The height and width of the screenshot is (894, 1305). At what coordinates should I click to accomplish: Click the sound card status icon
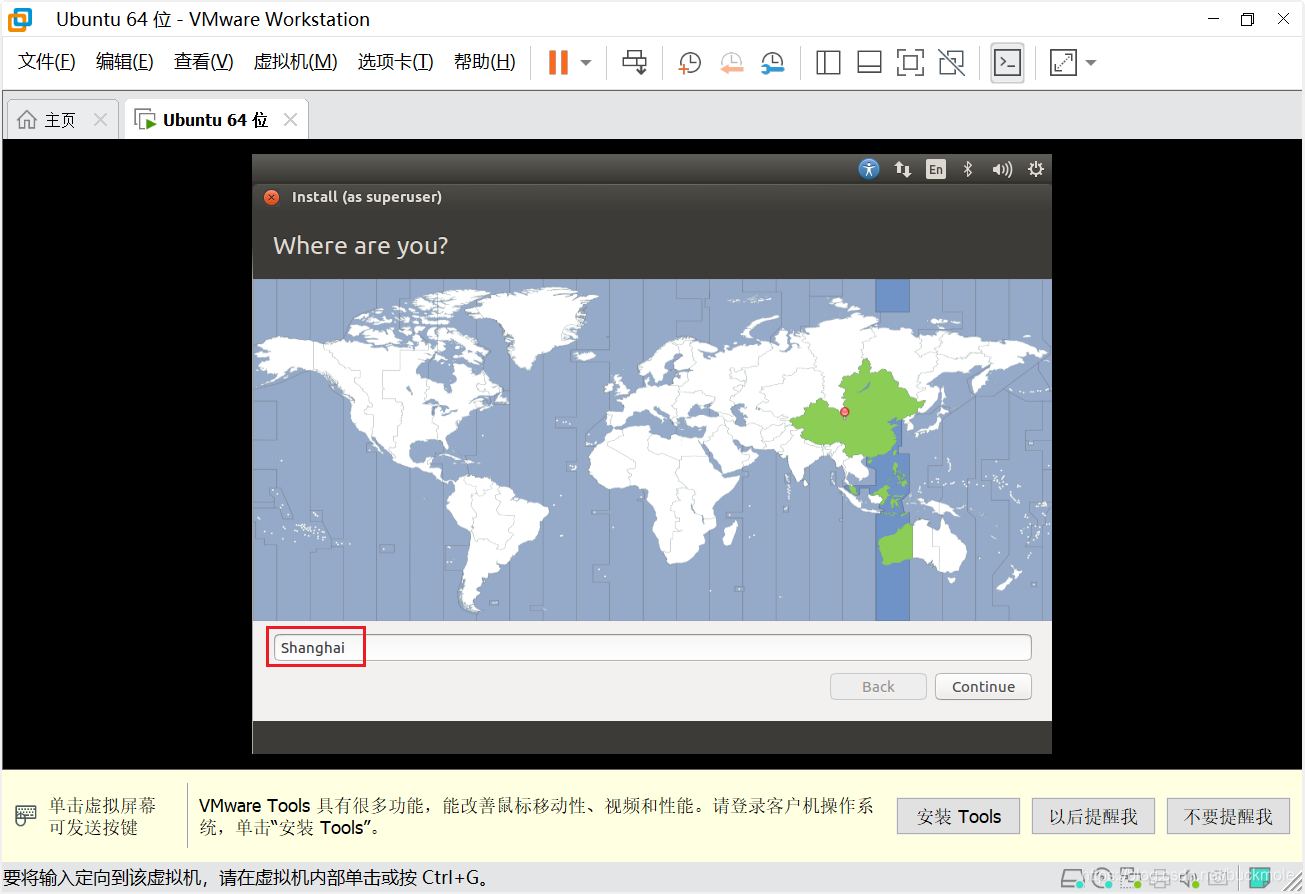(x=1189, y=877)
